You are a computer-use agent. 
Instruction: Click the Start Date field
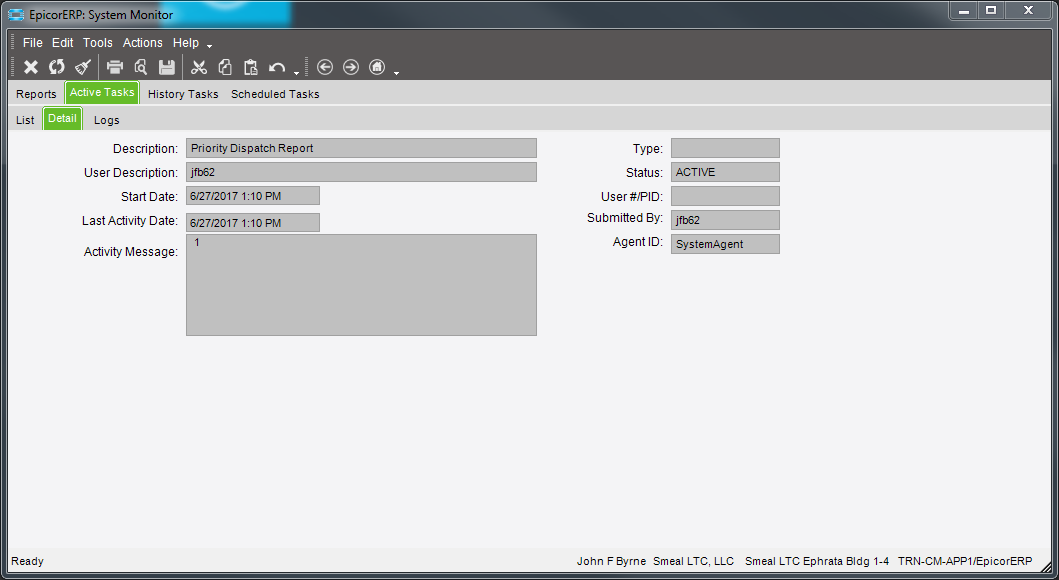tap(253, 196)
